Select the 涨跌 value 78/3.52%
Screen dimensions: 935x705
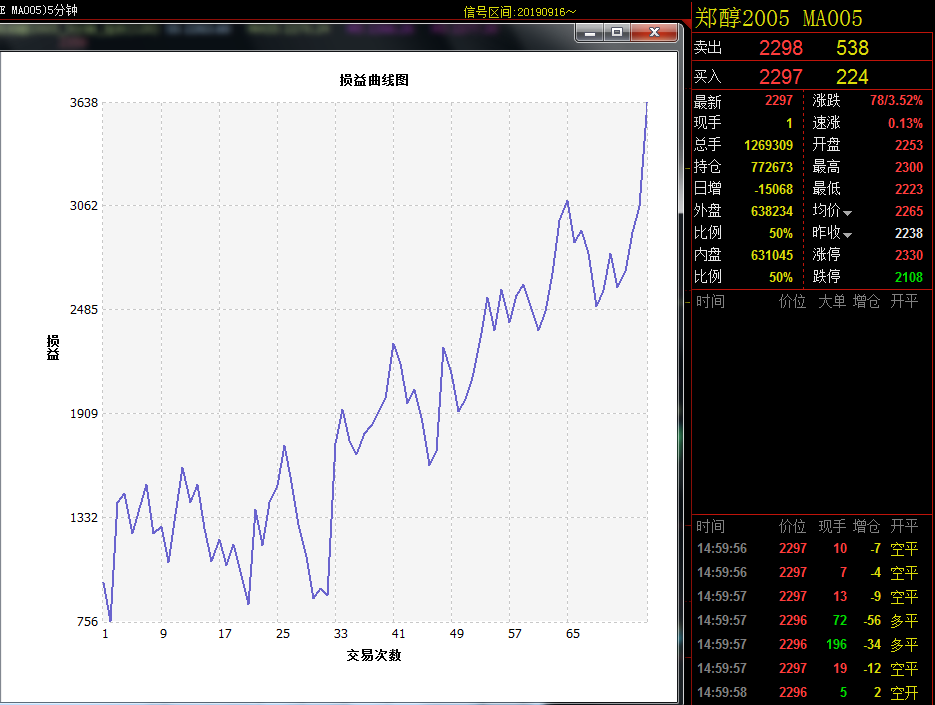point(896,100)
